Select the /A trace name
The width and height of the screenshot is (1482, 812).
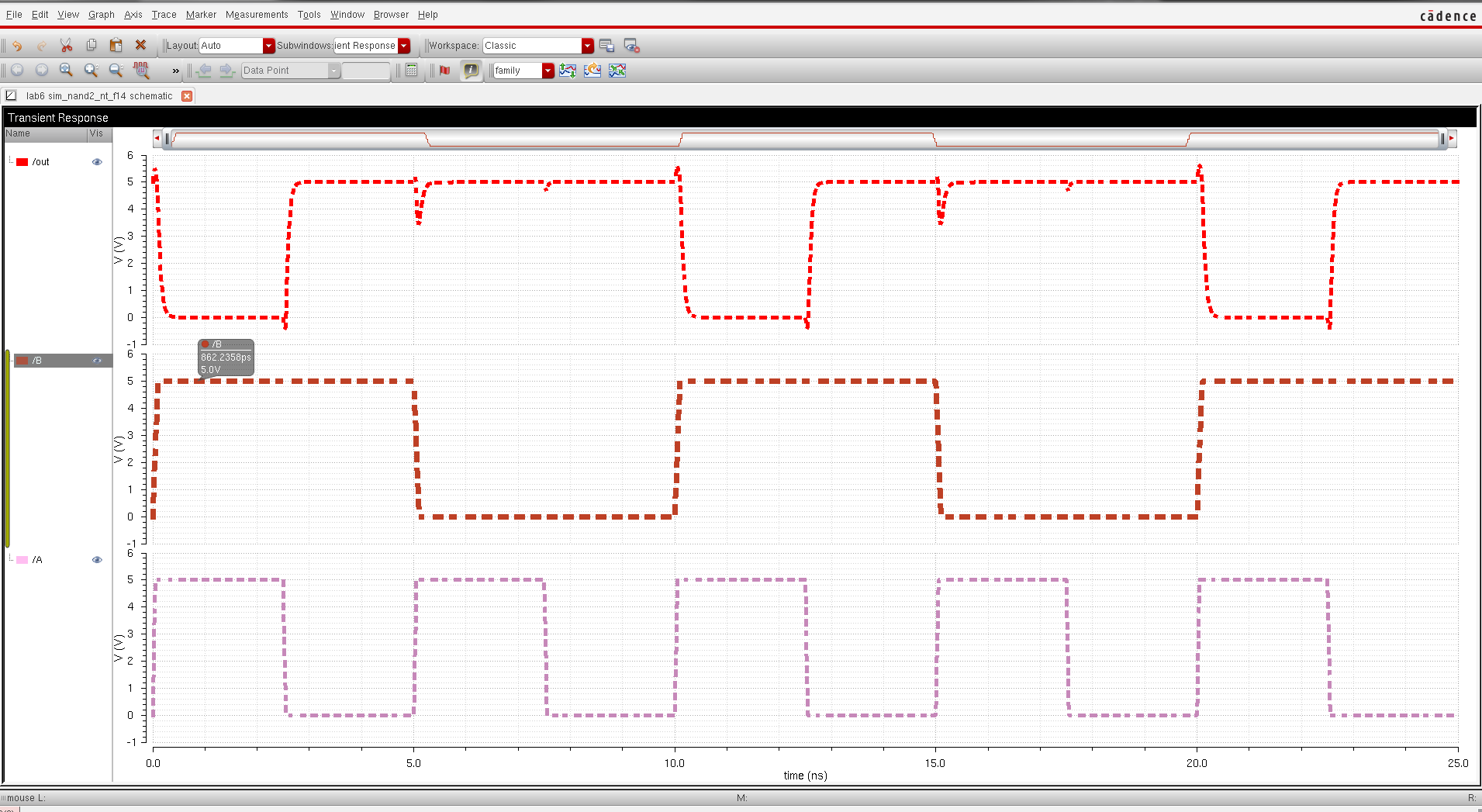pyautogui.click(x=37, y=560)
